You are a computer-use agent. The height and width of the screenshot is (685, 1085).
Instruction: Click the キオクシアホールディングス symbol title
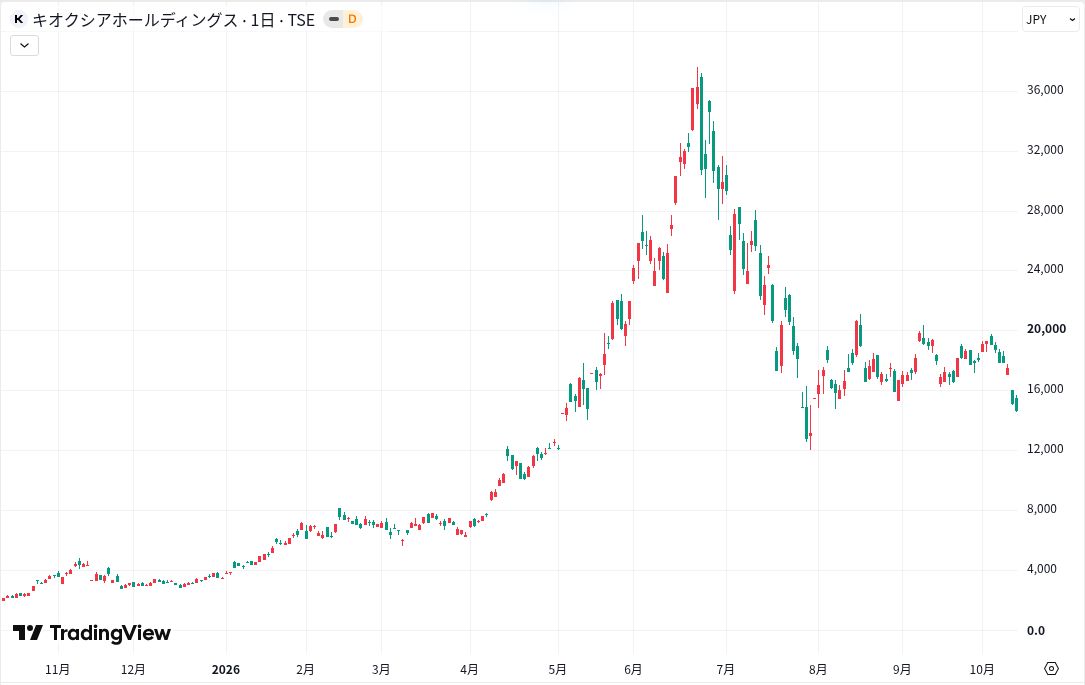135,19
